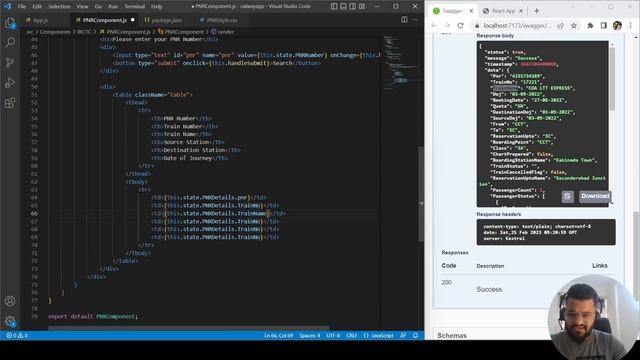Click the response body scrollbar in Swagger
The image size is (640, 360).
(611, 78)
